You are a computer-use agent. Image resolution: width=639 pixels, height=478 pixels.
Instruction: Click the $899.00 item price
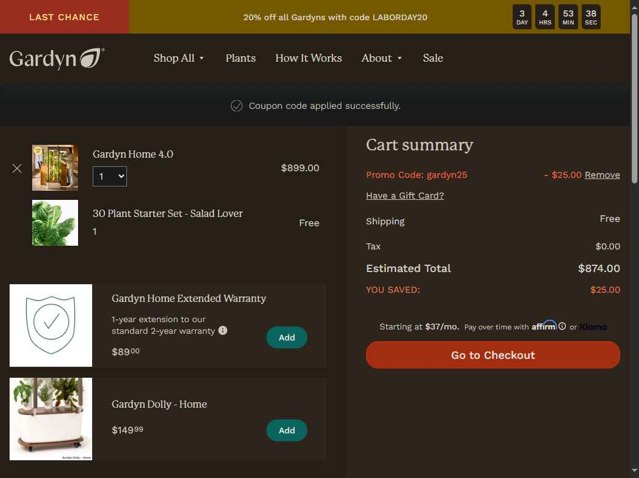tap(300, 168)
